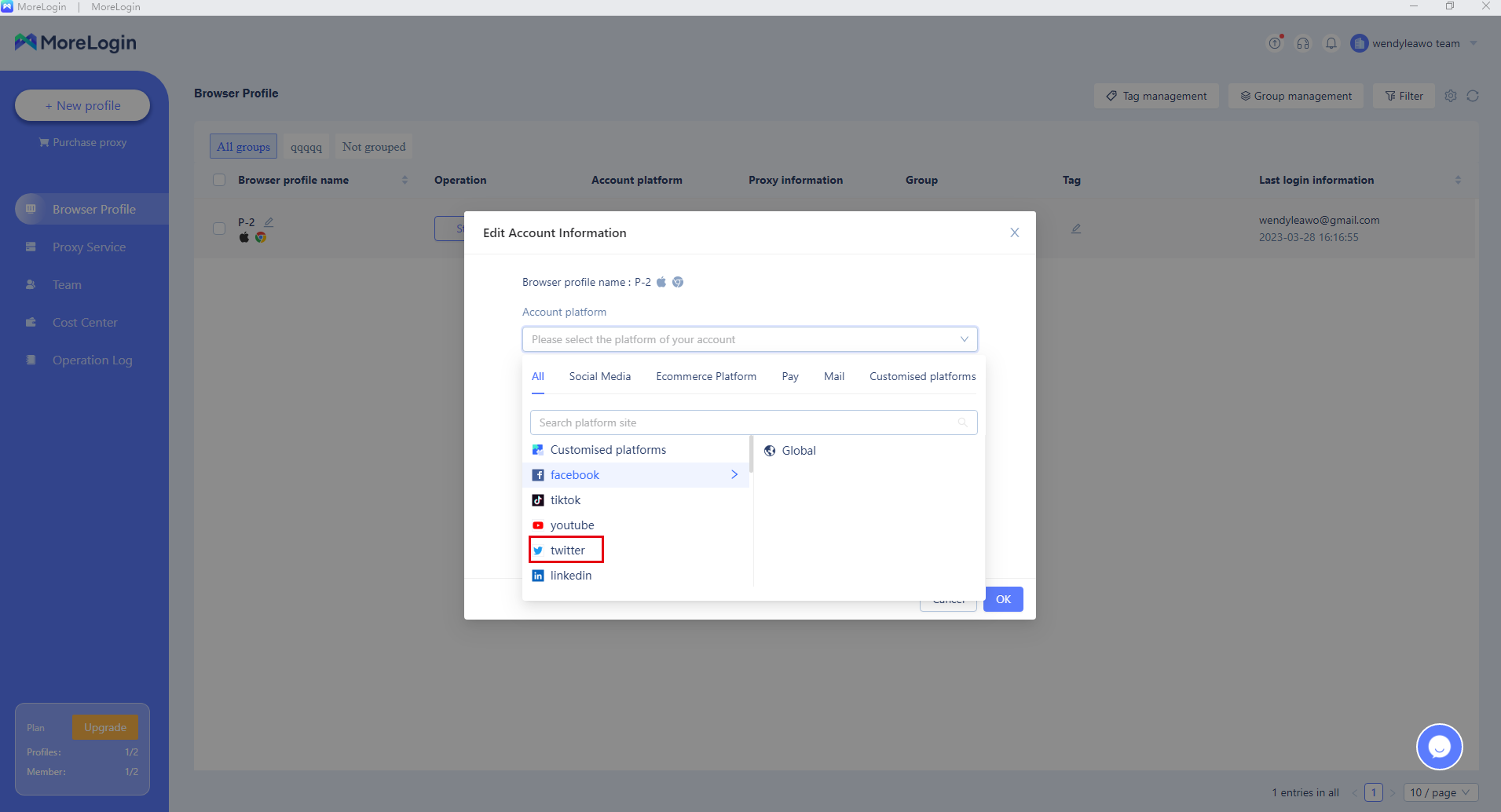Confirm with the OK button

(x=1003, y=599)
